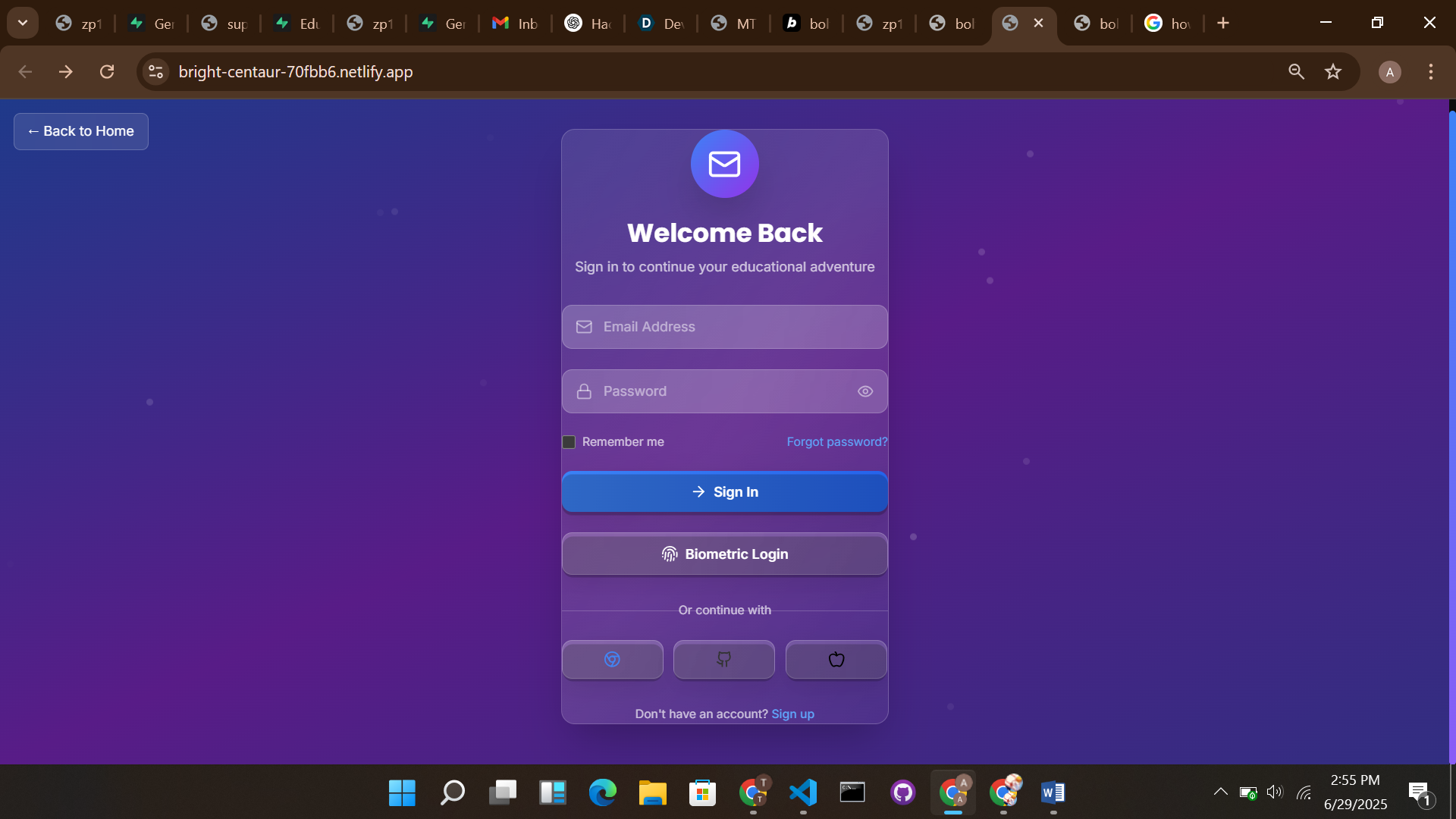This screenshot has width=1456, height=819.
Task: Open Visual Studio Code from the taskbar
Action: coord(802,792)
